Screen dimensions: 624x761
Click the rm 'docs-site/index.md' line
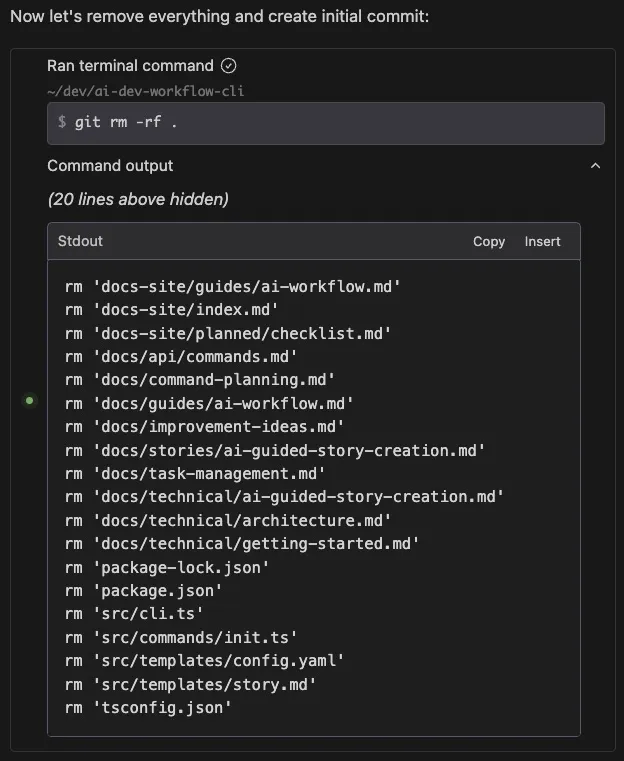tap(171, 310)
